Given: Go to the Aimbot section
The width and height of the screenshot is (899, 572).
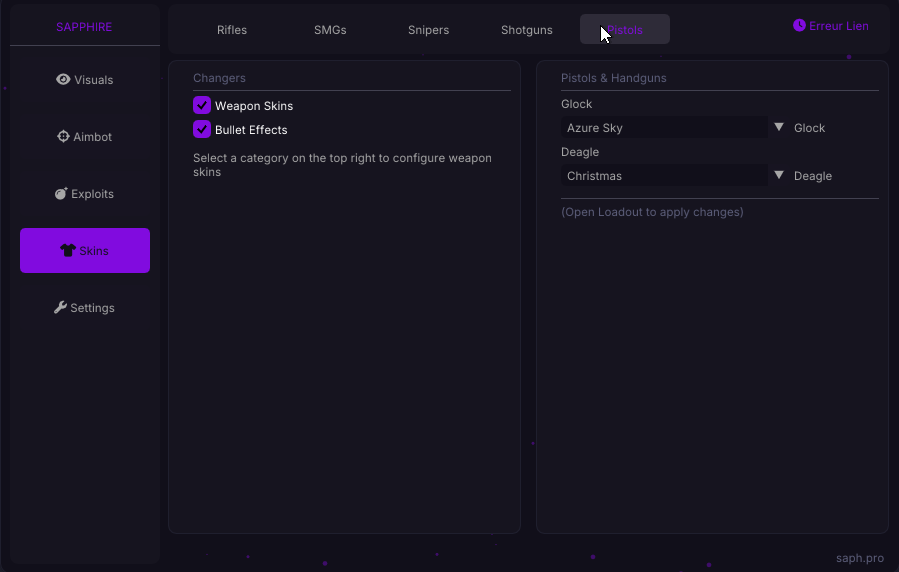Looking at the screenshot, I should (x=85, y=136).
